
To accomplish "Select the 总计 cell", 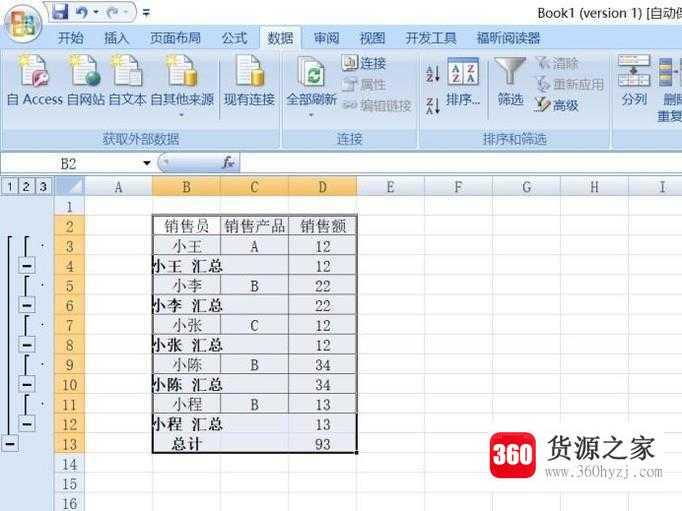I will click(187, 444).
